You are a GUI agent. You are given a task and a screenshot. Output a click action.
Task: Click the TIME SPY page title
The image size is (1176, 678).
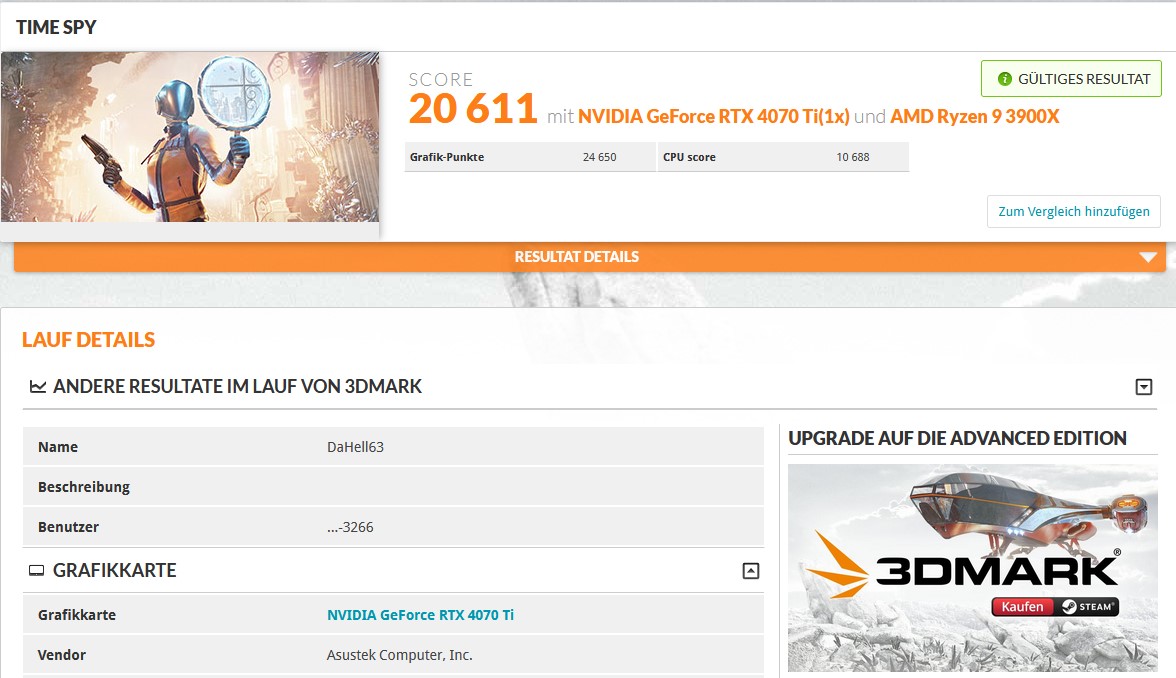click(56, 27)
